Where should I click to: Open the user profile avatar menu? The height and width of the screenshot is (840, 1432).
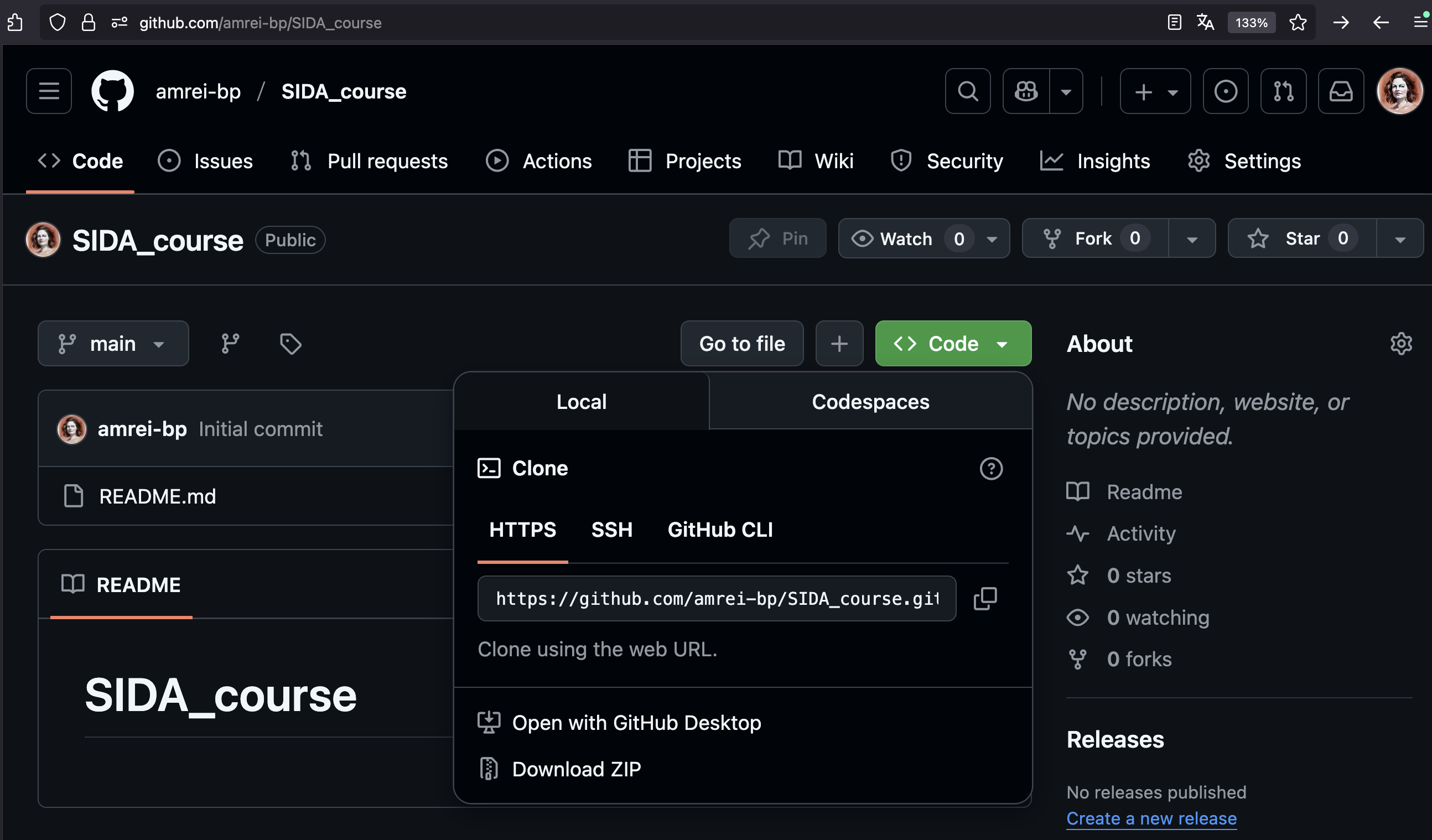pyautogui.click(x=1399, y=91)
